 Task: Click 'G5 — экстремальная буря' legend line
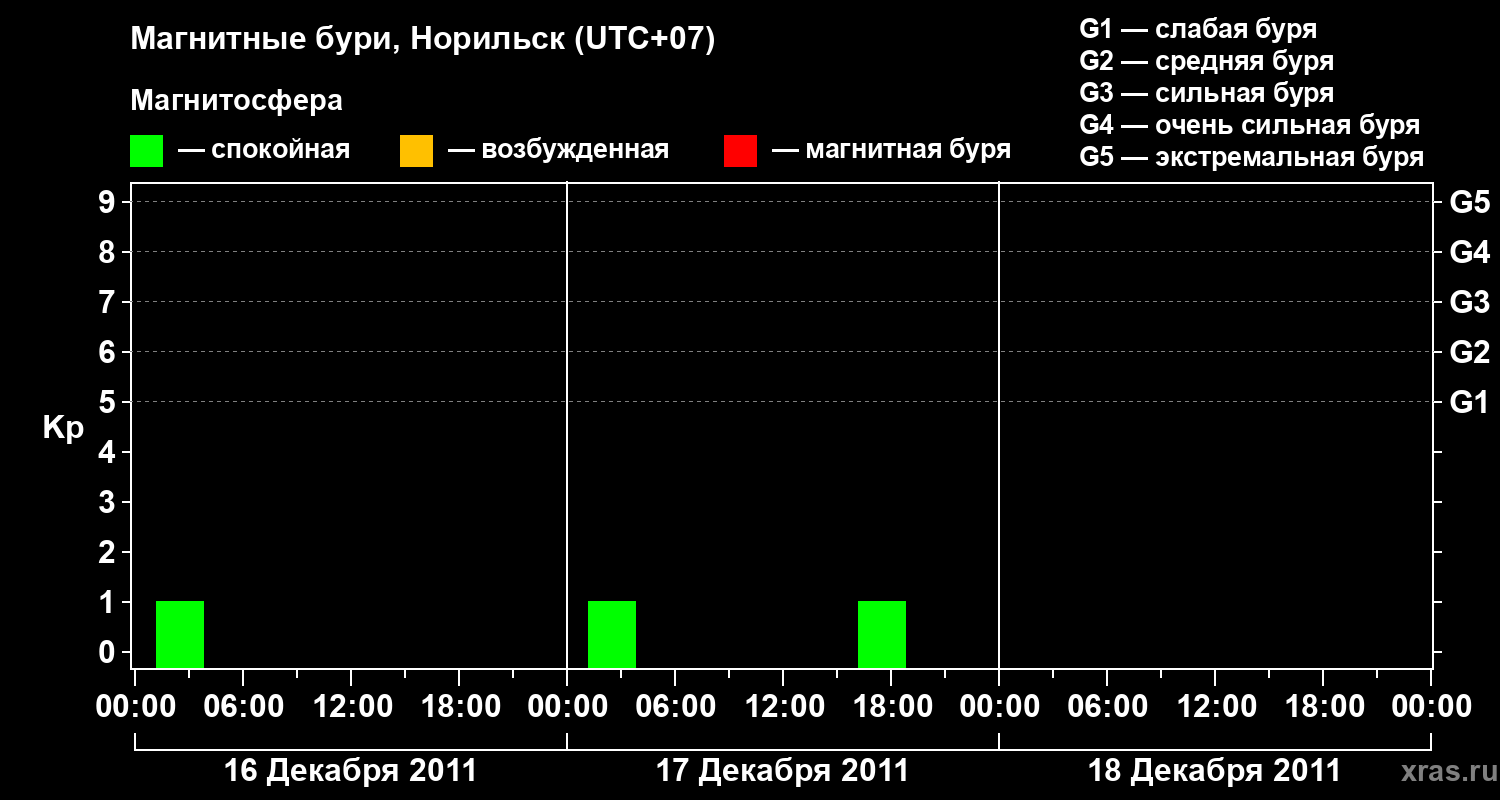point(1251,157)
